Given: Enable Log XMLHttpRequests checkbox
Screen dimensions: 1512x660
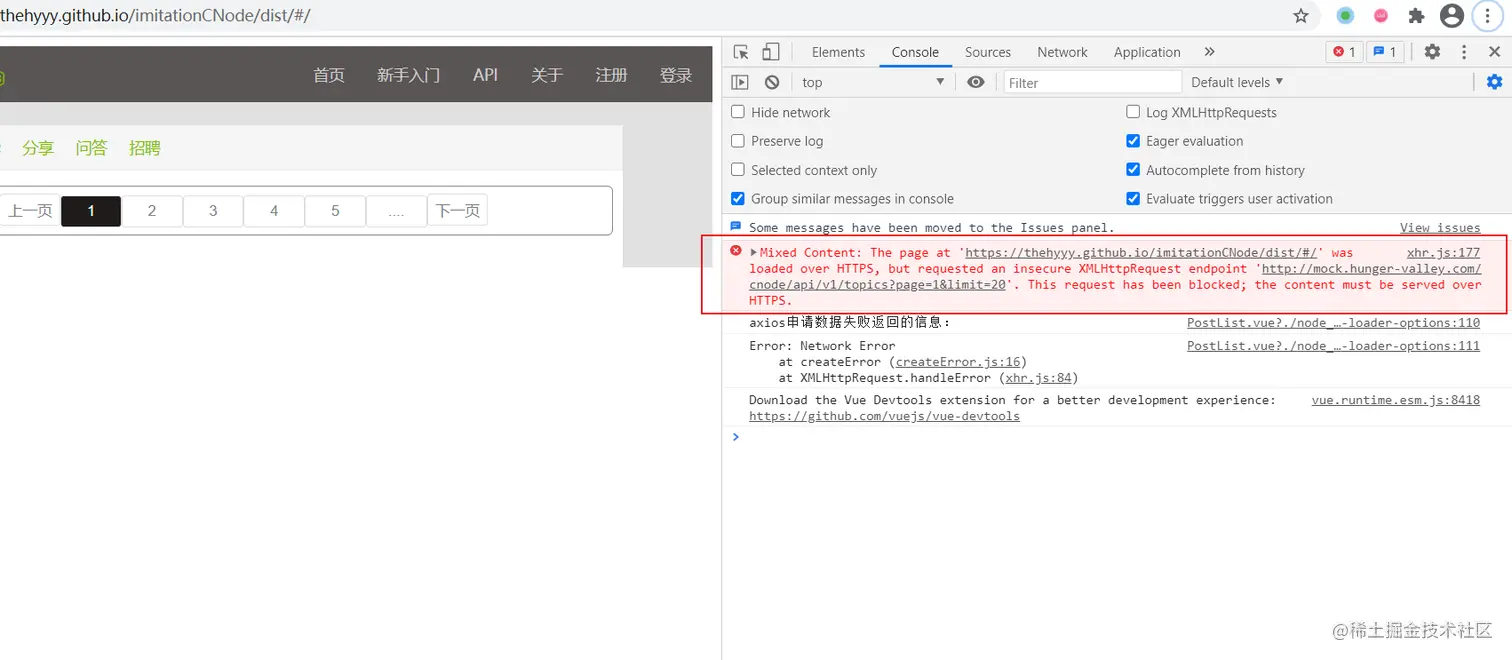Looking at the screenshot, I should 1133,112.
